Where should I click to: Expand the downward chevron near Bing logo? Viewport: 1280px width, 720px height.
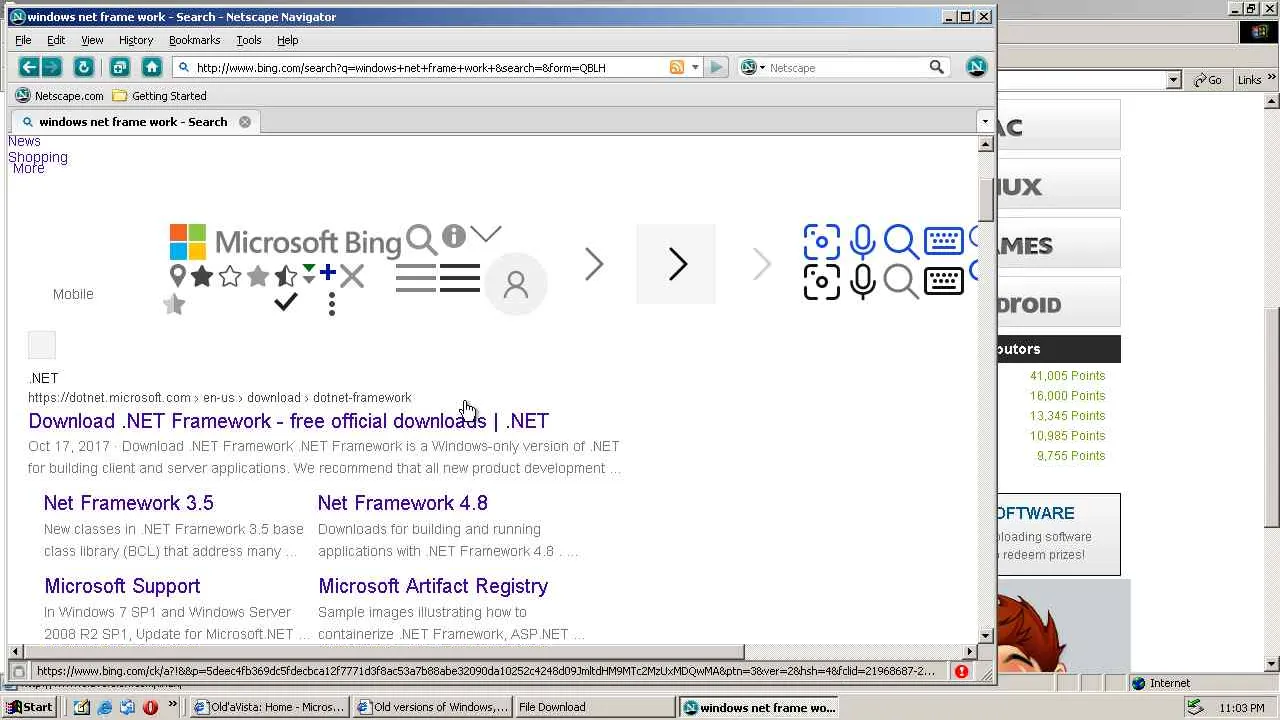pyautogui.click(x=486, y=235)
